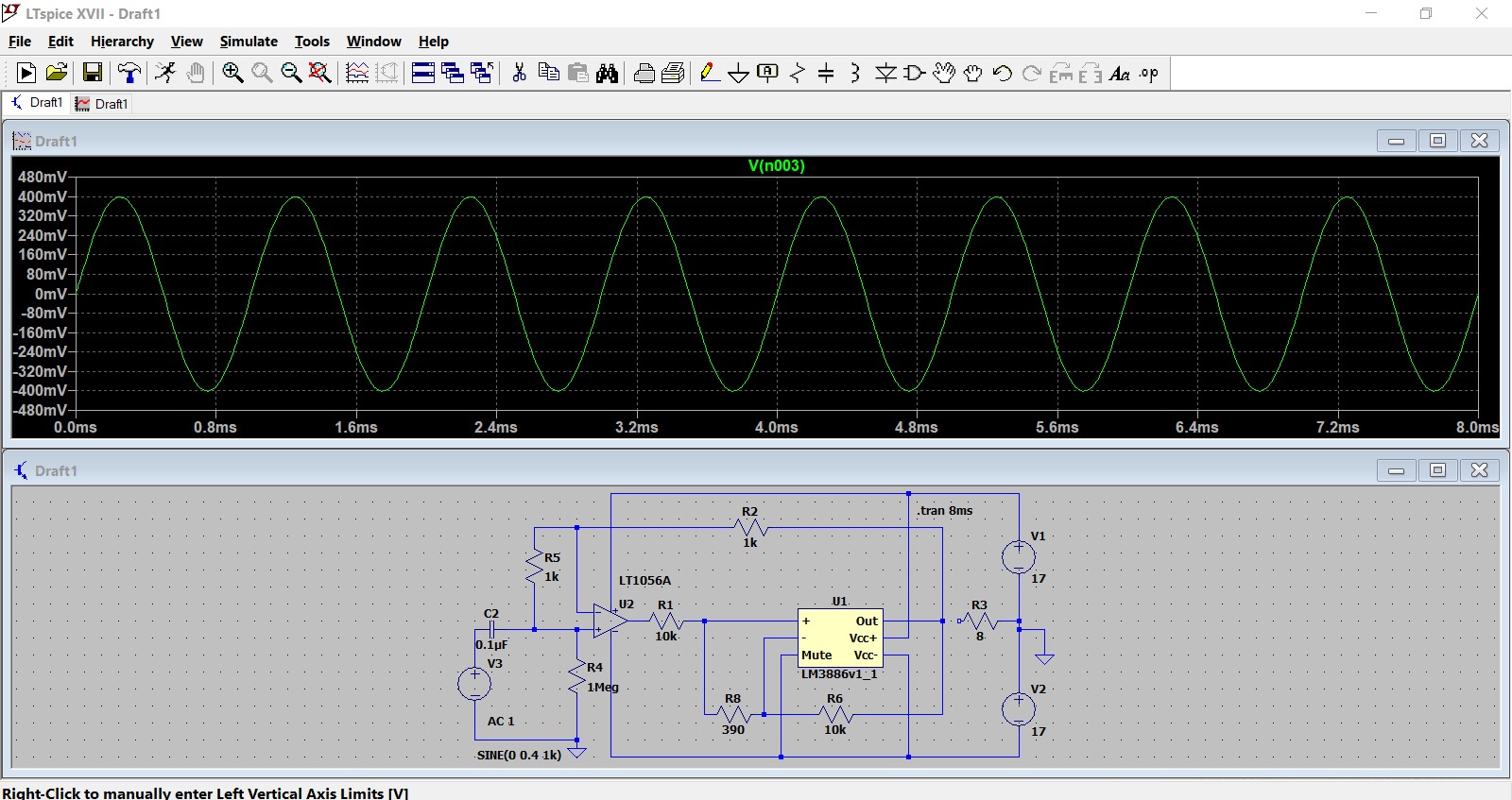The image size is (1512, 800).
Task: Click the AC 1 text near V3
Action: pyautogui.click(x=501, y=721)
